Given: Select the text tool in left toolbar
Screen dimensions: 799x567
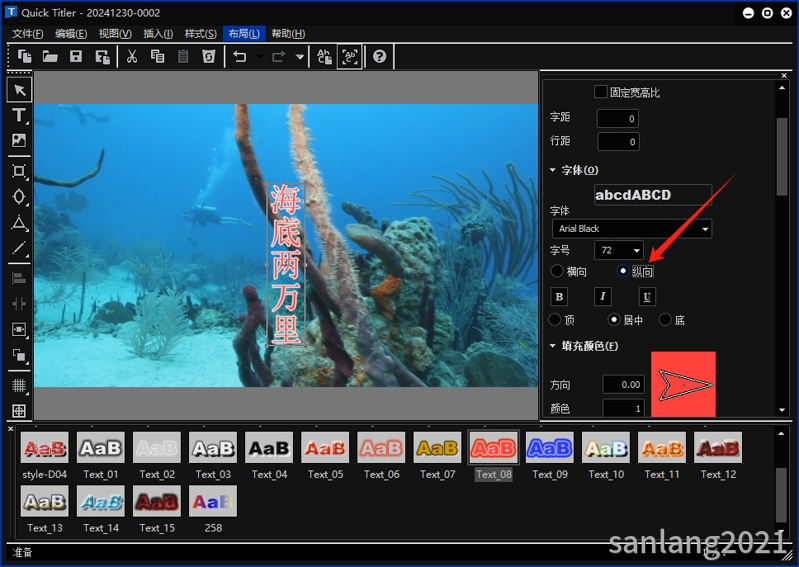Looking at the screenshot, I should [x=19, y=115].
